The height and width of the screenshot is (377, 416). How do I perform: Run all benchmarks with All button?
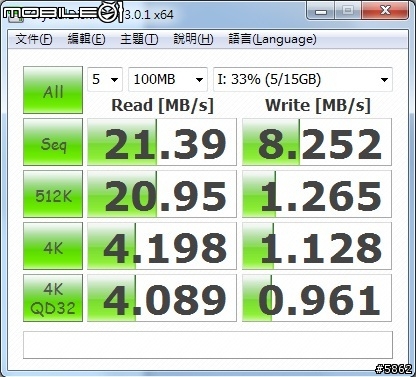coord(53,90)
